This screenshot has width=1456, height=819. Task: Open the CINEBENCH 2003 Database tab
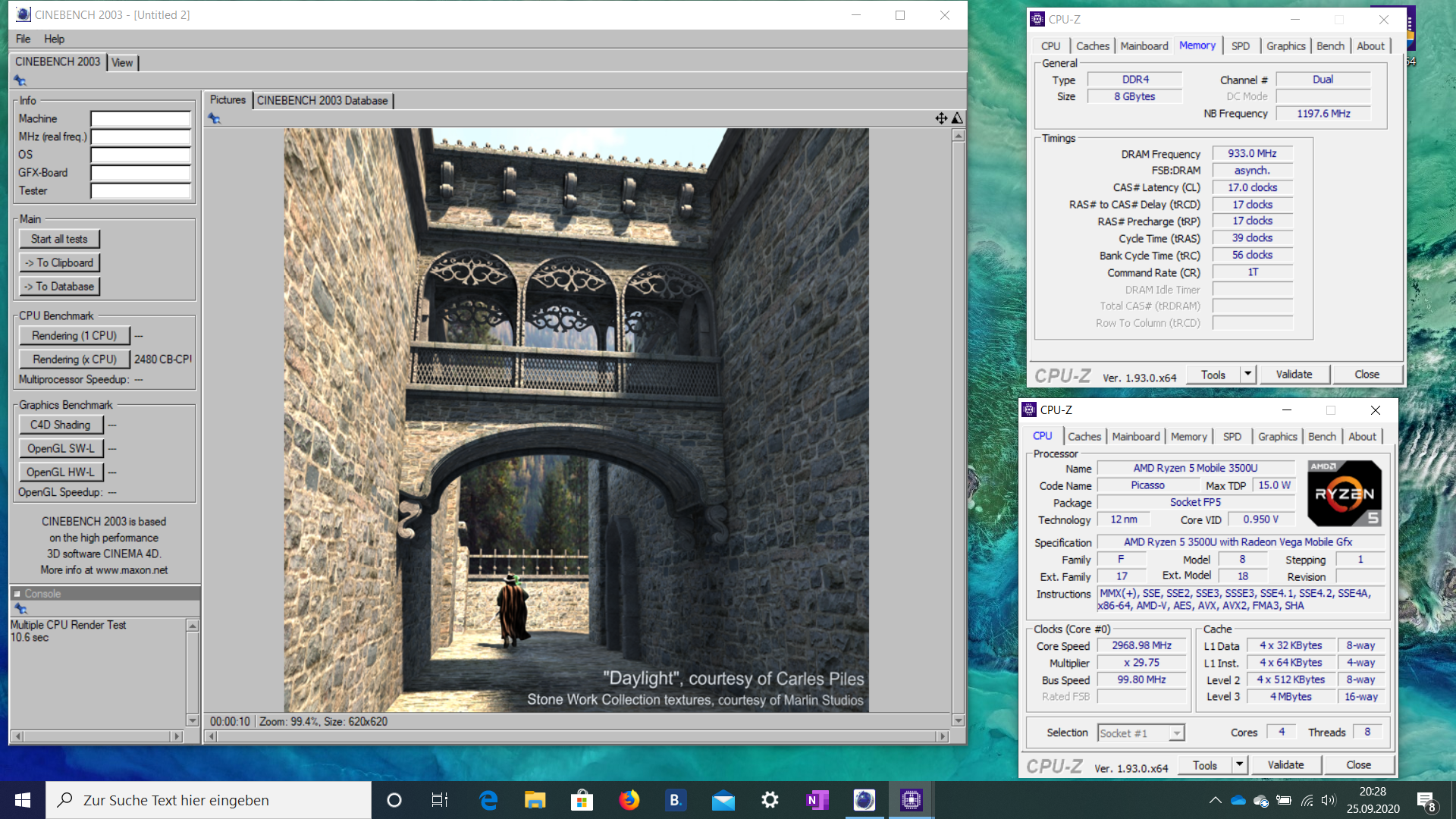pyautogui.click(x=322, y=100)
